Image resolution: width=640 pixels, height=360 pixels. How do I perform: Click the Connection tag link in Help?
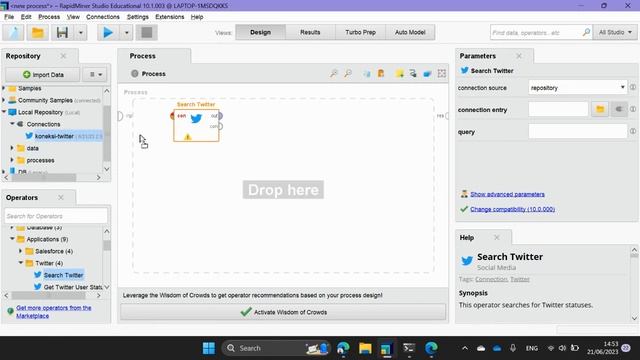coord(491,279)
